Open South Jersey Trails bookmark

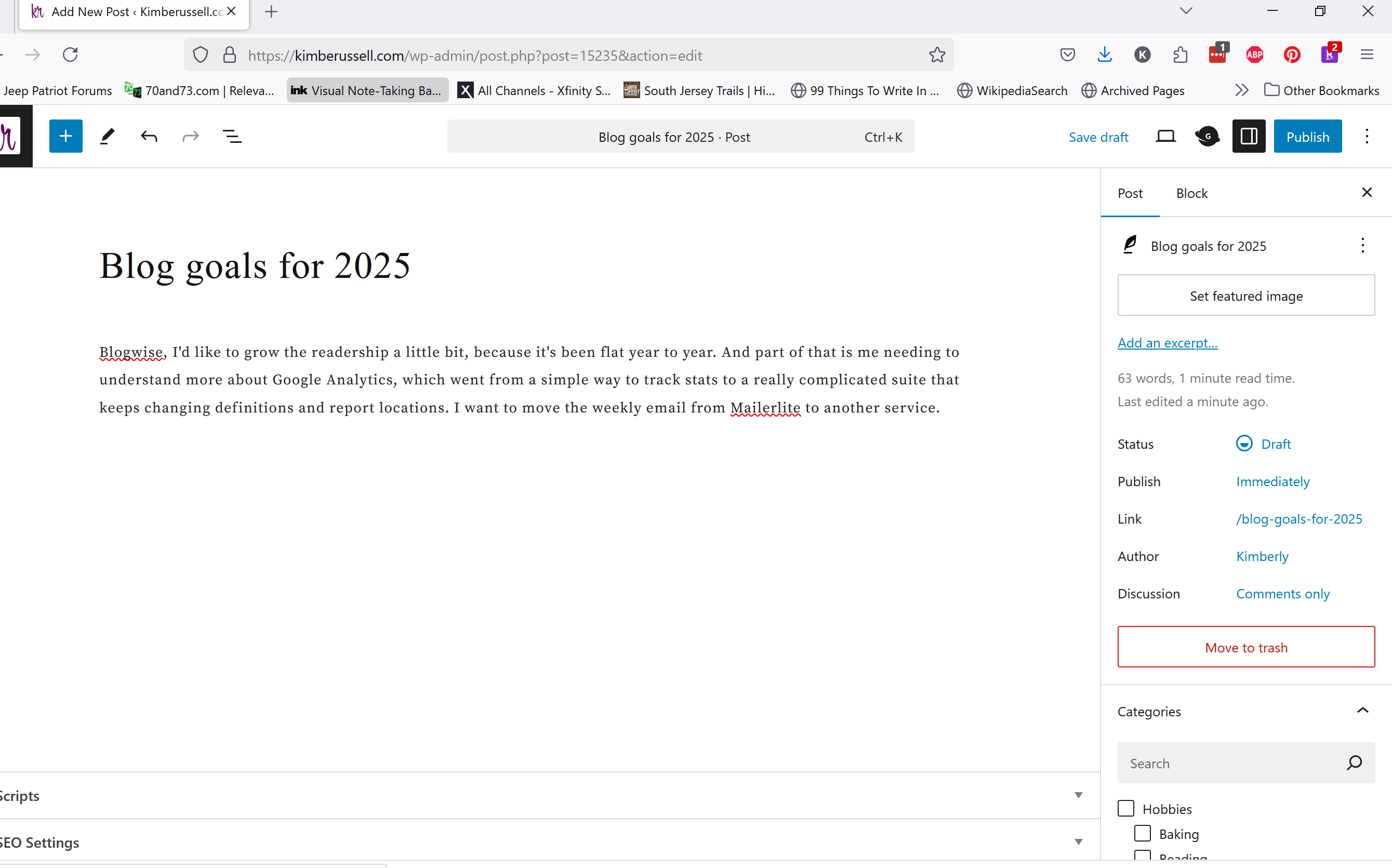tap(699, 90)
